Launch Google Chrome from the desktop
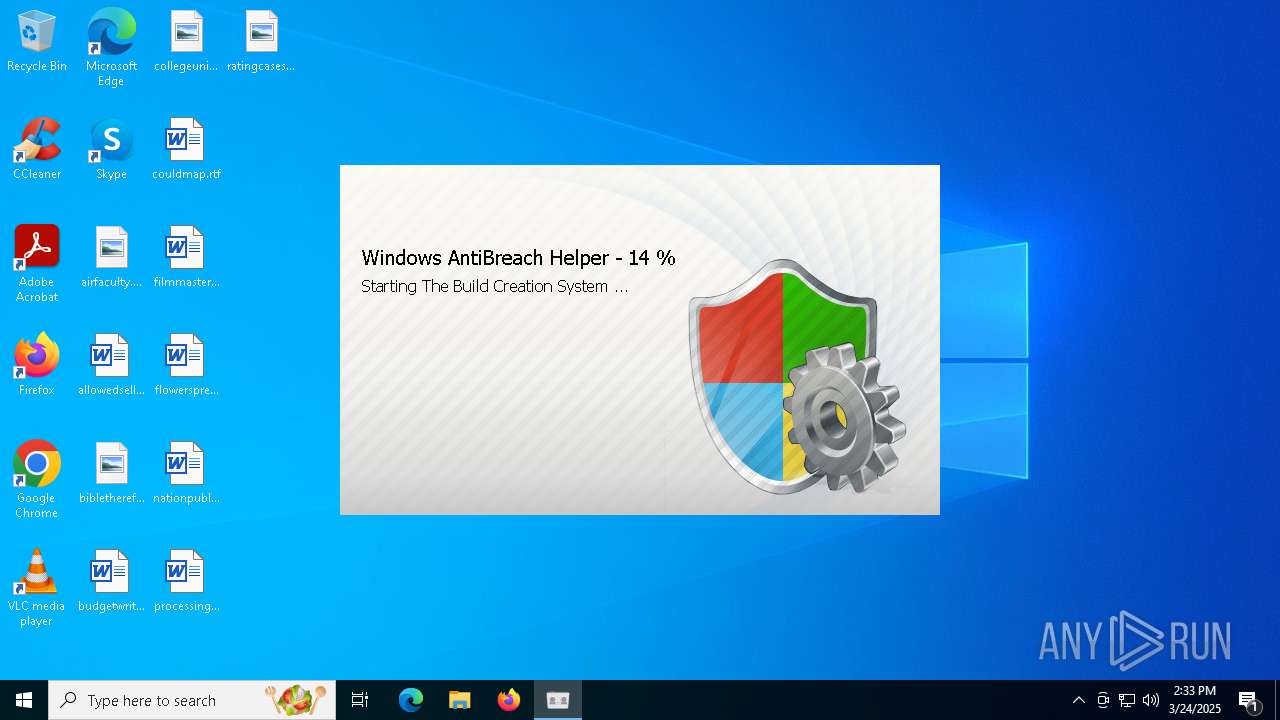The height and width of the screenshot is (720, 1280). tap(37, 480)
